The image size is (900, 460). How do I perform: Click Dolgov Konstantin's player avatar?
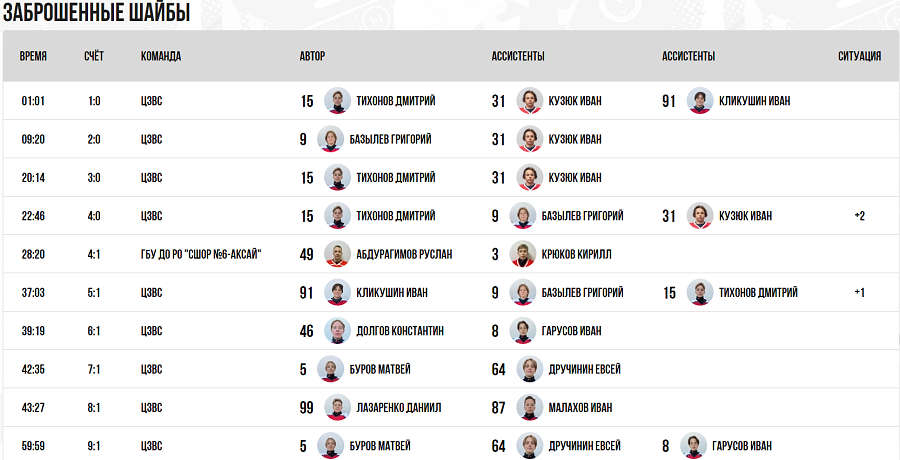point(337,331)
